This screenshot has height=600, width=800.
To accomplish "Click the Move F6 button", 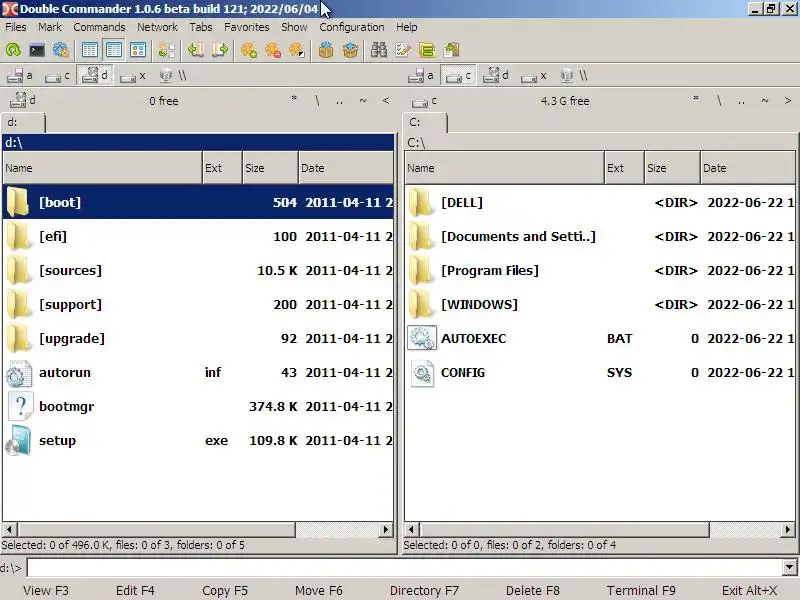I will 318,590.
